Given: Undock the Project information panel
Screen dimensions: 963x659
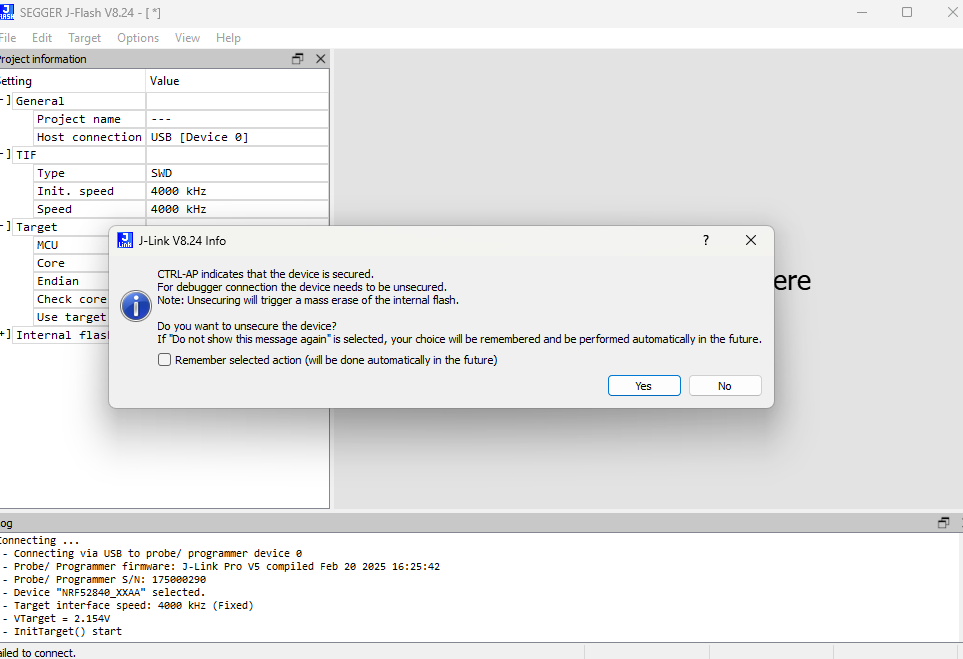Looking at the screenshot, I should 298,59.
